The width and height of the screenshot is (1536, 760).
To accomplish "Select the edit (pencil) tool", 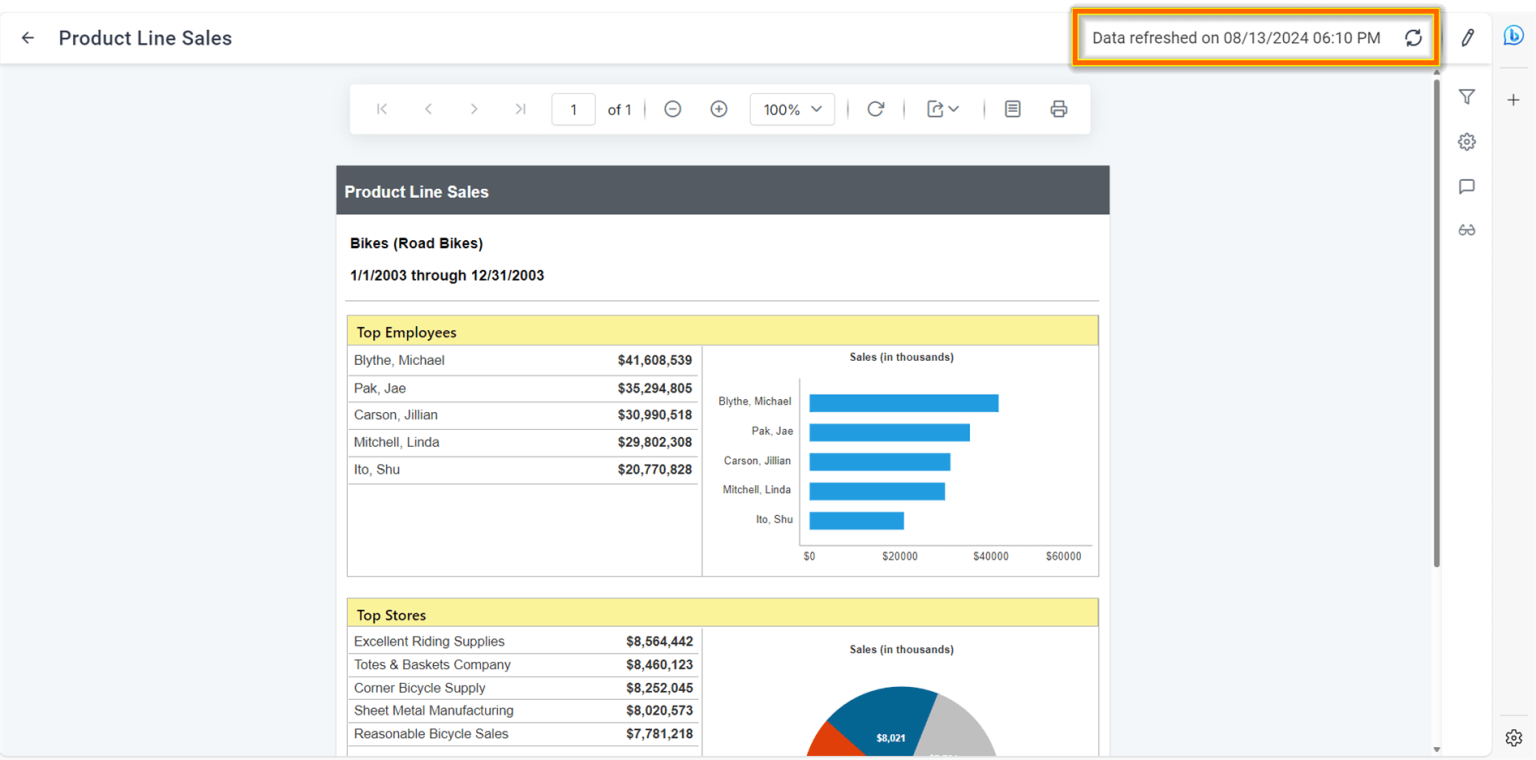I will (x=1467, y=36).
